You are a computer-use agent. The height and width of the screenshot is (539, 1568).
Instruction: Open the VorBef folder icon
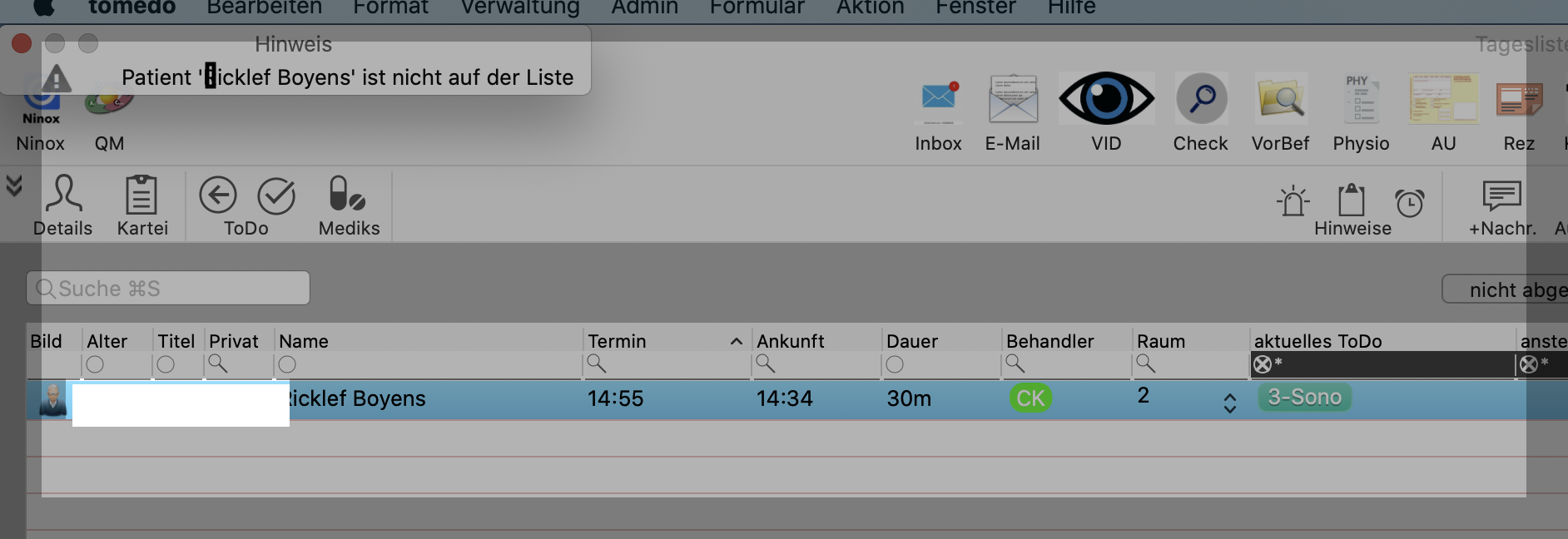1281,99
